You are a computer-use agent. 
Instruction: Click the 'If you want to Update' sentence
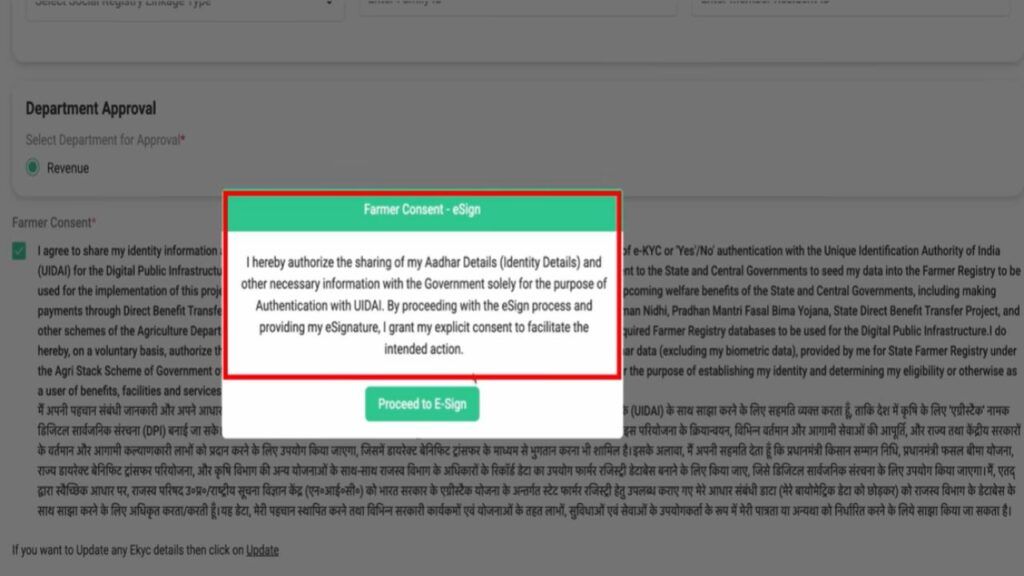click(128, 550)
